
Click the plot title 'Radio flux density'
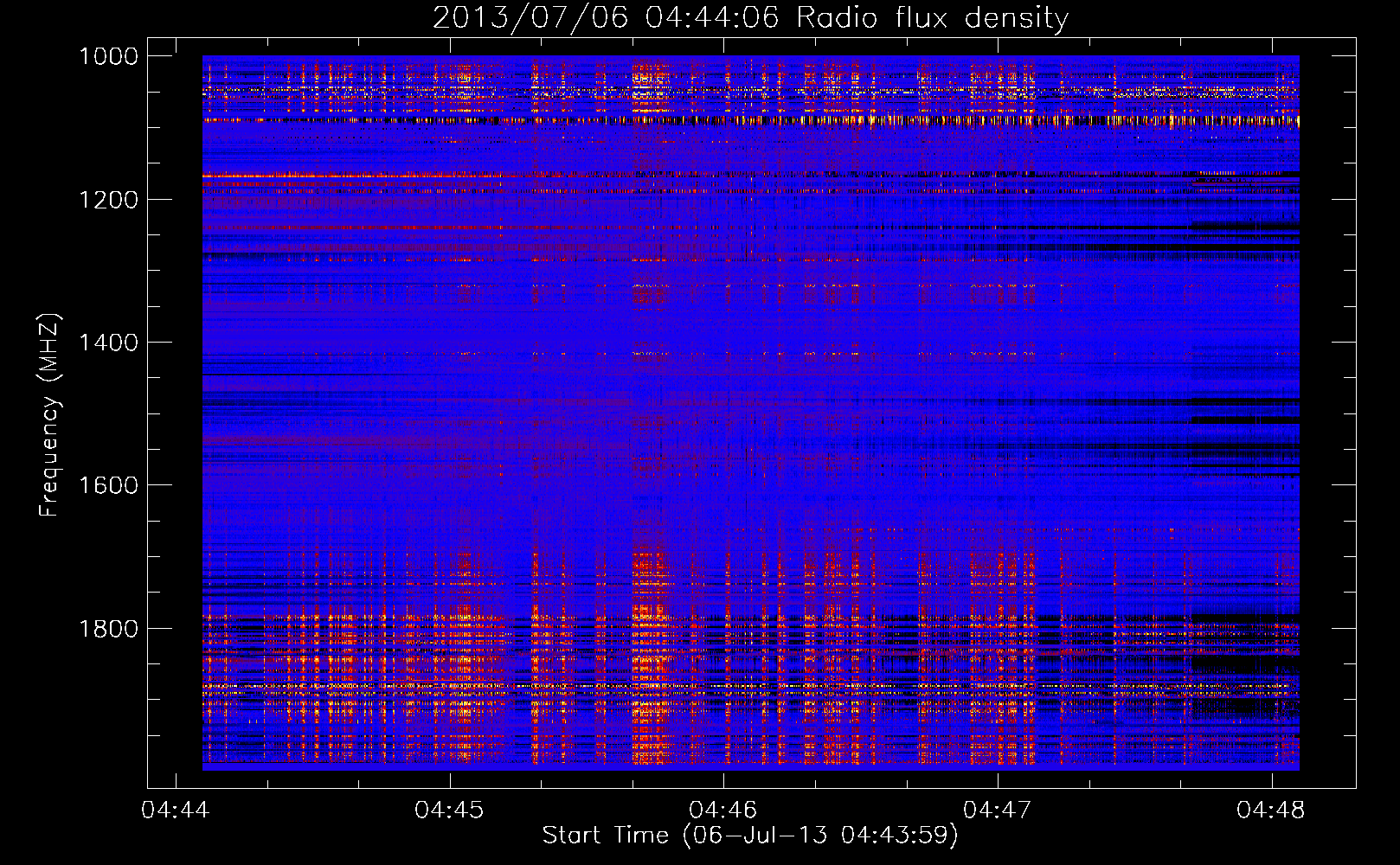[x=750, y=17]
